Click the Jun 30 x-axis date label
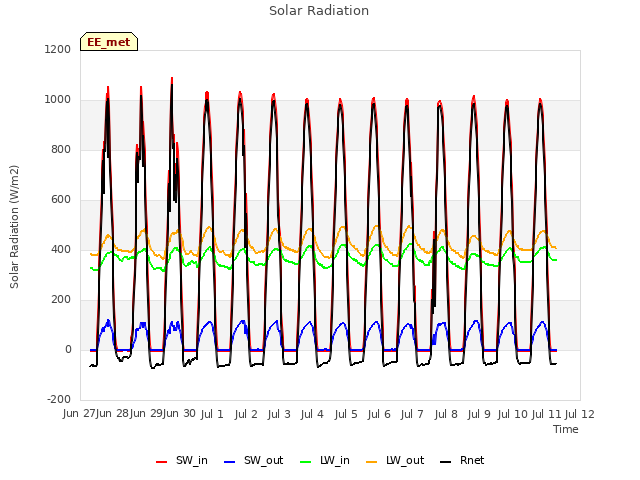 pyautogui.click(x=179, y=414)
